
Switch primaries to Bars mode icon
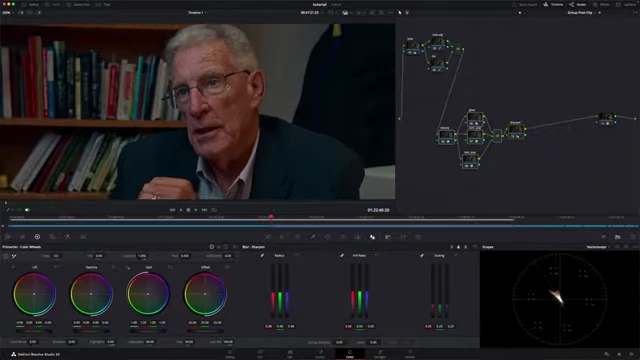click(x=219, y=247)
